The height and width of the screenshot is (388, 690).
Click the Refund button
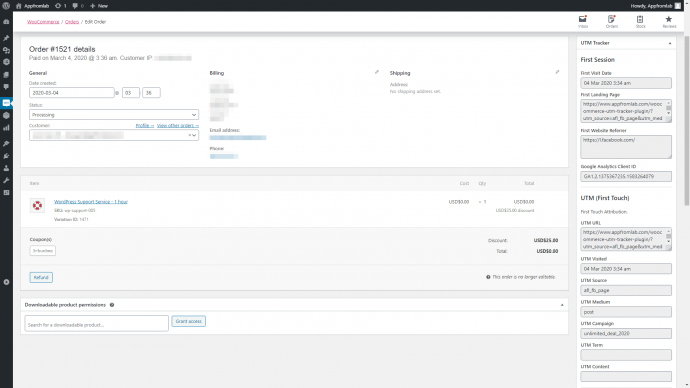(x=41, y=277)
